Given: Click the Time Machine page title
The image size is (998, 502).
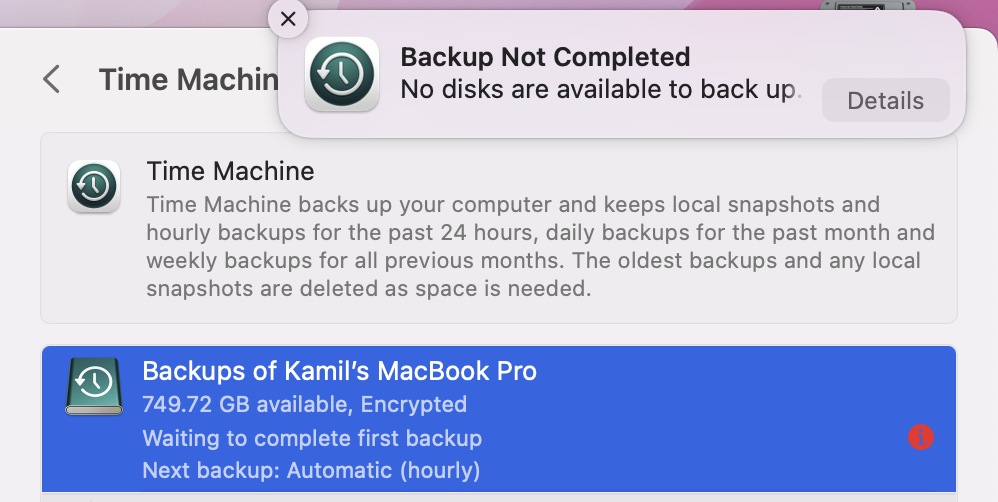Looking at the screenshot, I should point(187,79).
